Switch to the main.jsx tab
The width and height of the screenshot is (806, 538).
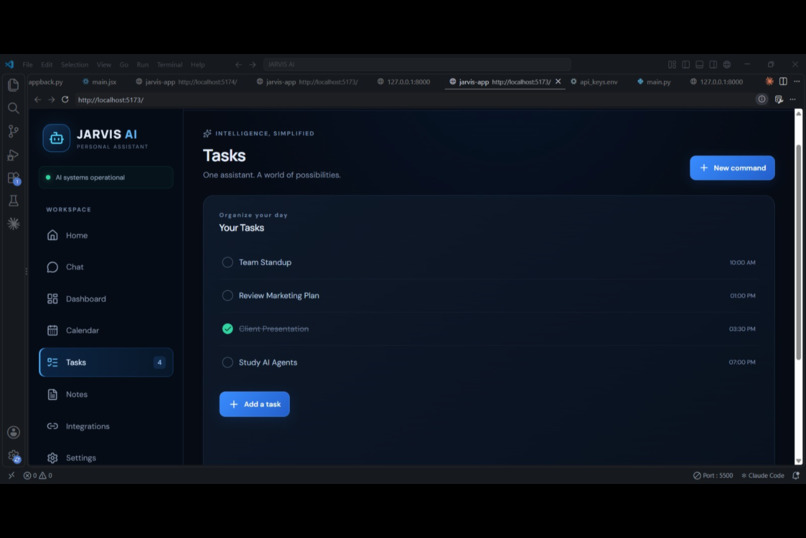[x=100, y=82]
